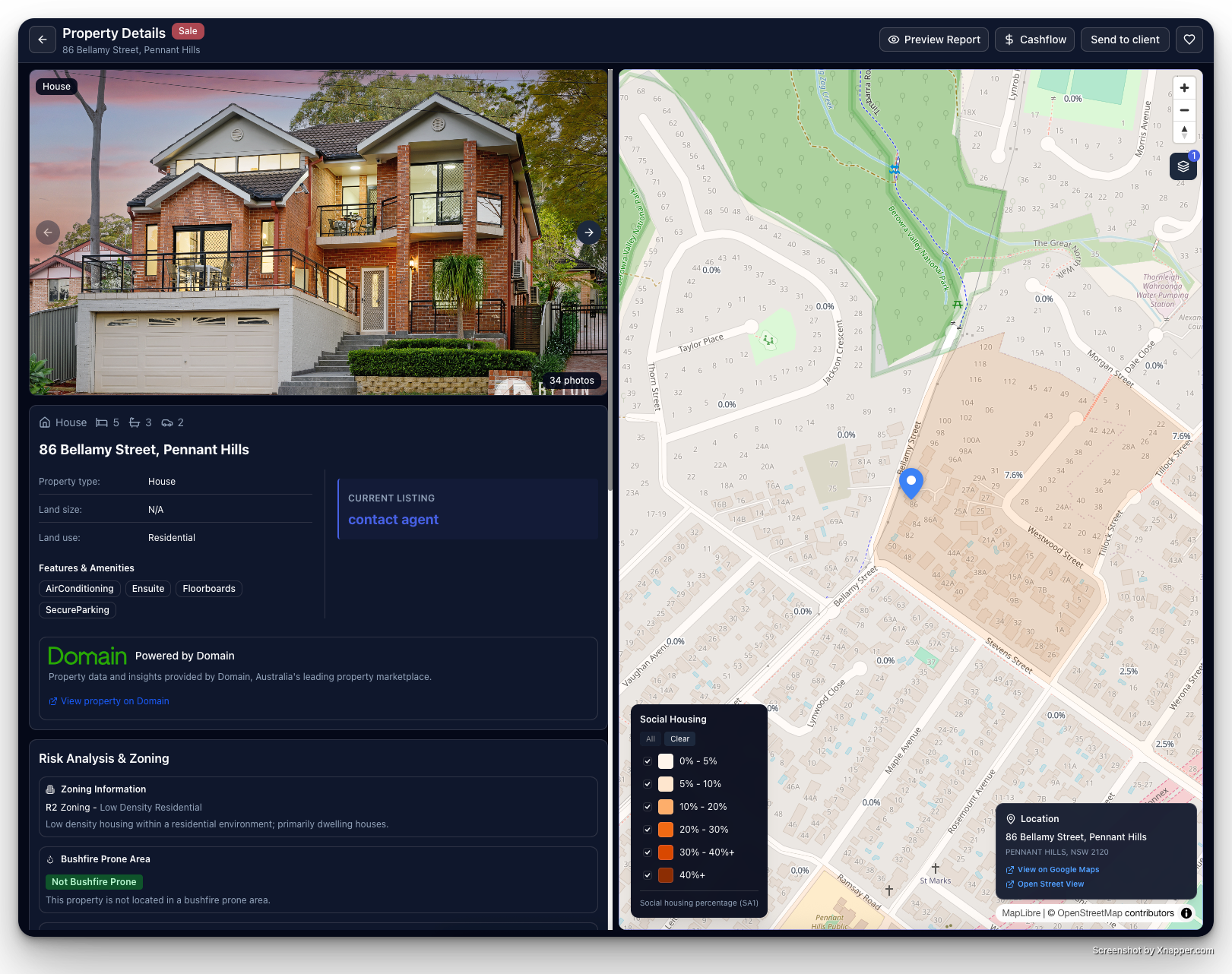Open the map layers selector icon
The width and height of the screenshot is (1232, 974).
[x=1183, y=166]
